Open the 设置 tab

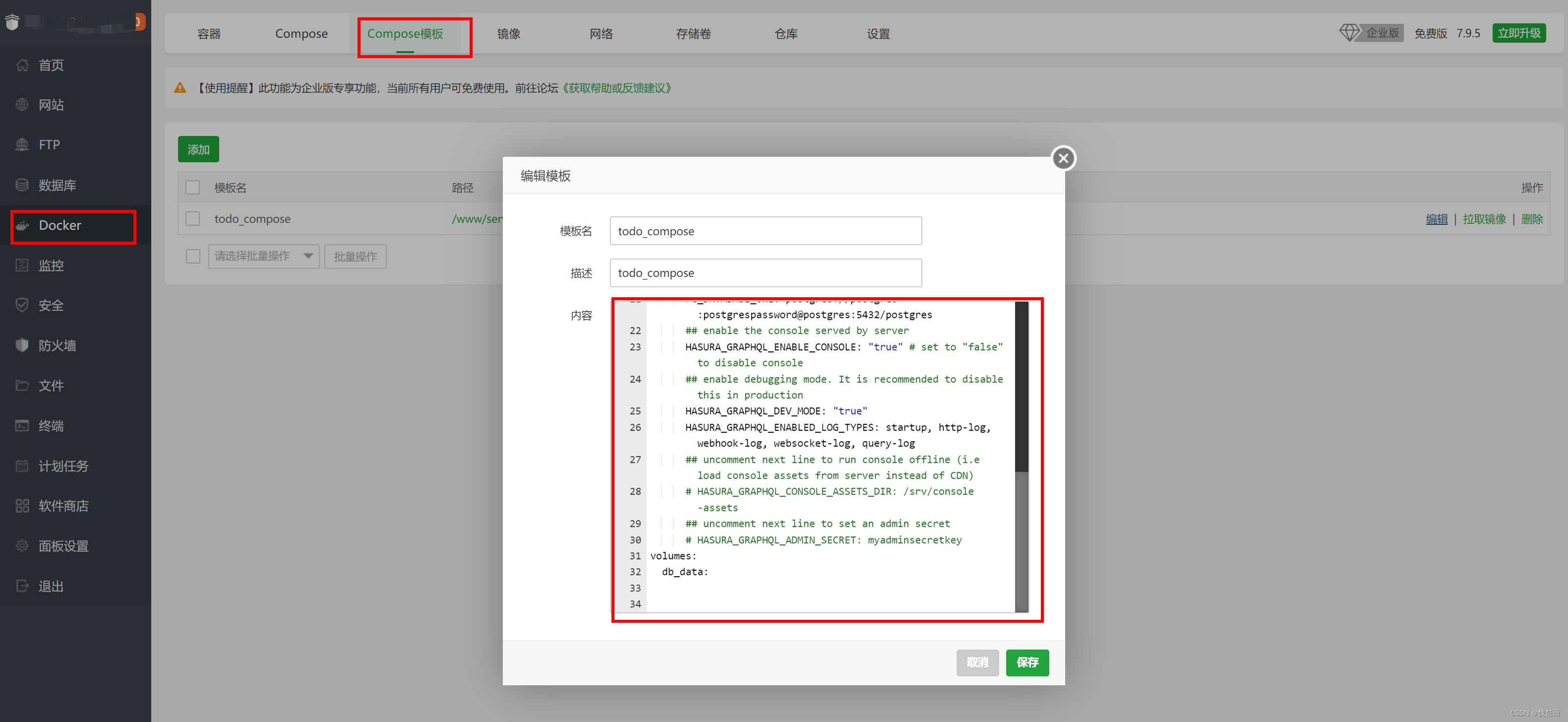878,34
